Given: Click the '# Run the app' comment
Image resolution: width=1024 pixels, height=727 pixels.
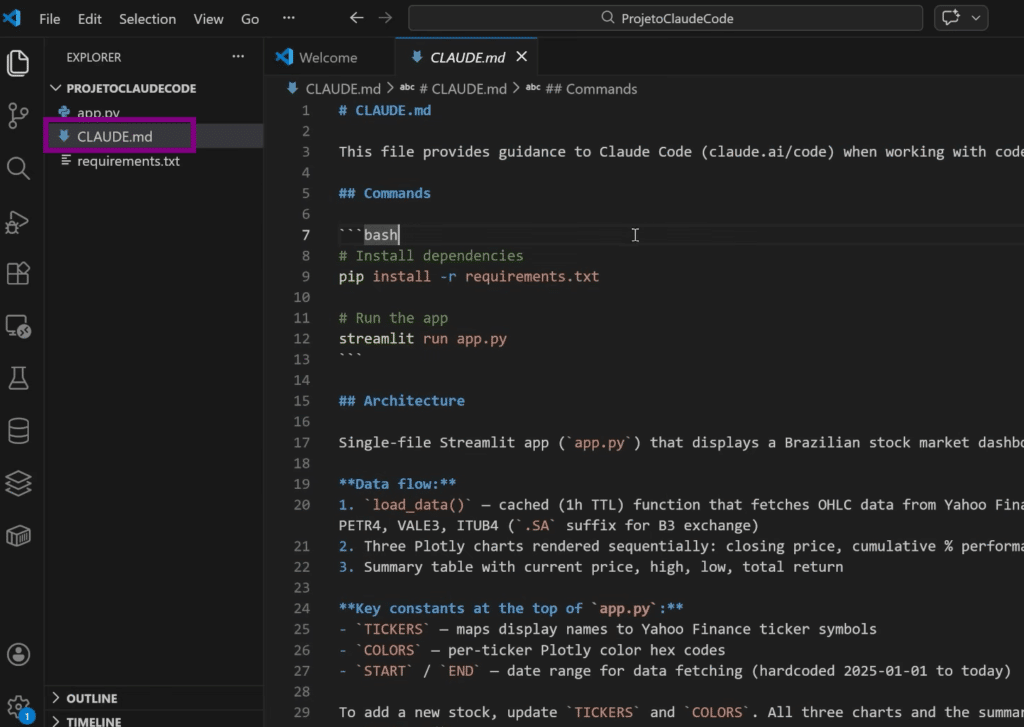Looking at the screenshot, I should pyautogui.click(x=393, y=318).
